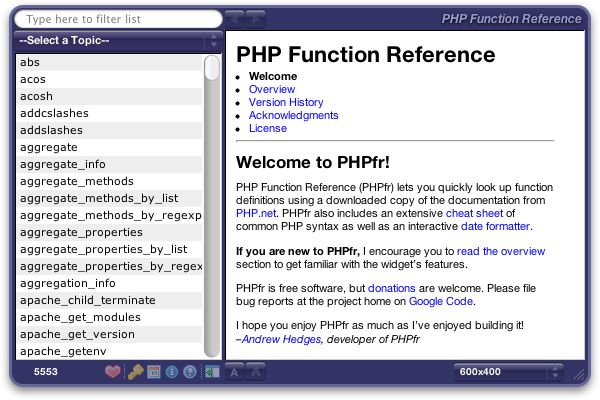Image resolution: width=600 pixels, height=400 pixels.
Task: Select aggregation_info in the list
Action: (x=109, y=283)
